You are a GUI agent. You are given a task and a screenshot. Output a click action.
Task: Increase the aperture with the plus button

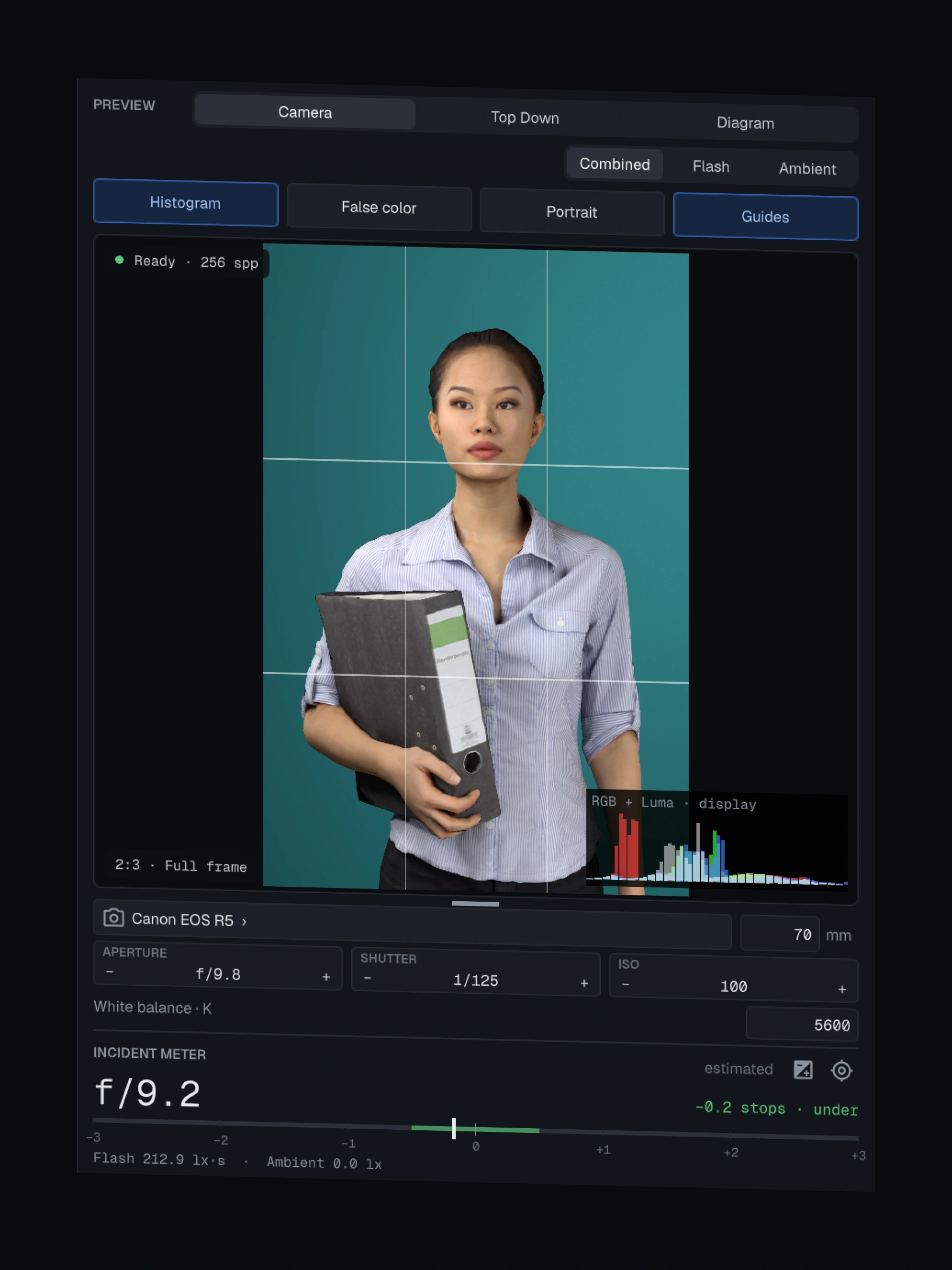tap(326, 977)
